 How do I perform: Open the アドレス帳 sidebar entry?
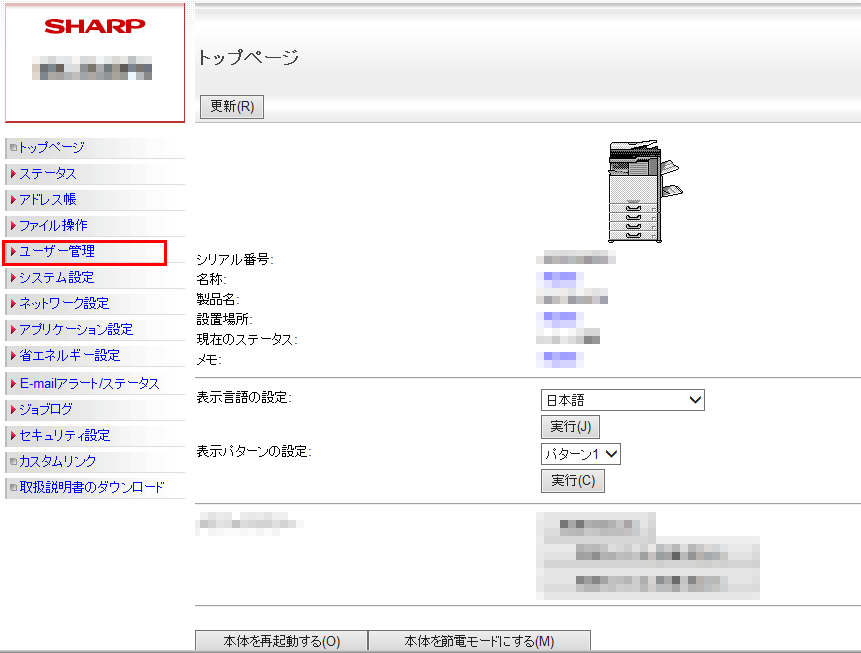pos(48,200)
